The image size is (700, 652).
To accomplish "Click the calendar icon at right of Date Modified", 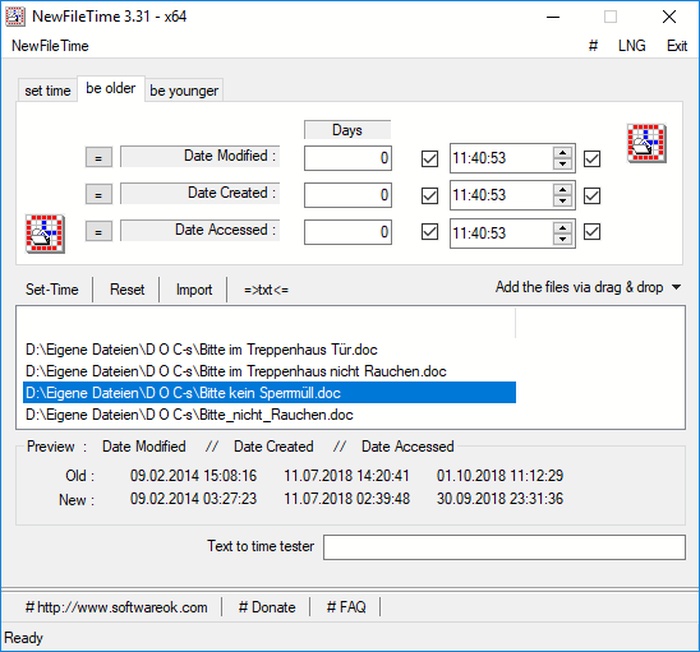I will [x=644, y=144].
